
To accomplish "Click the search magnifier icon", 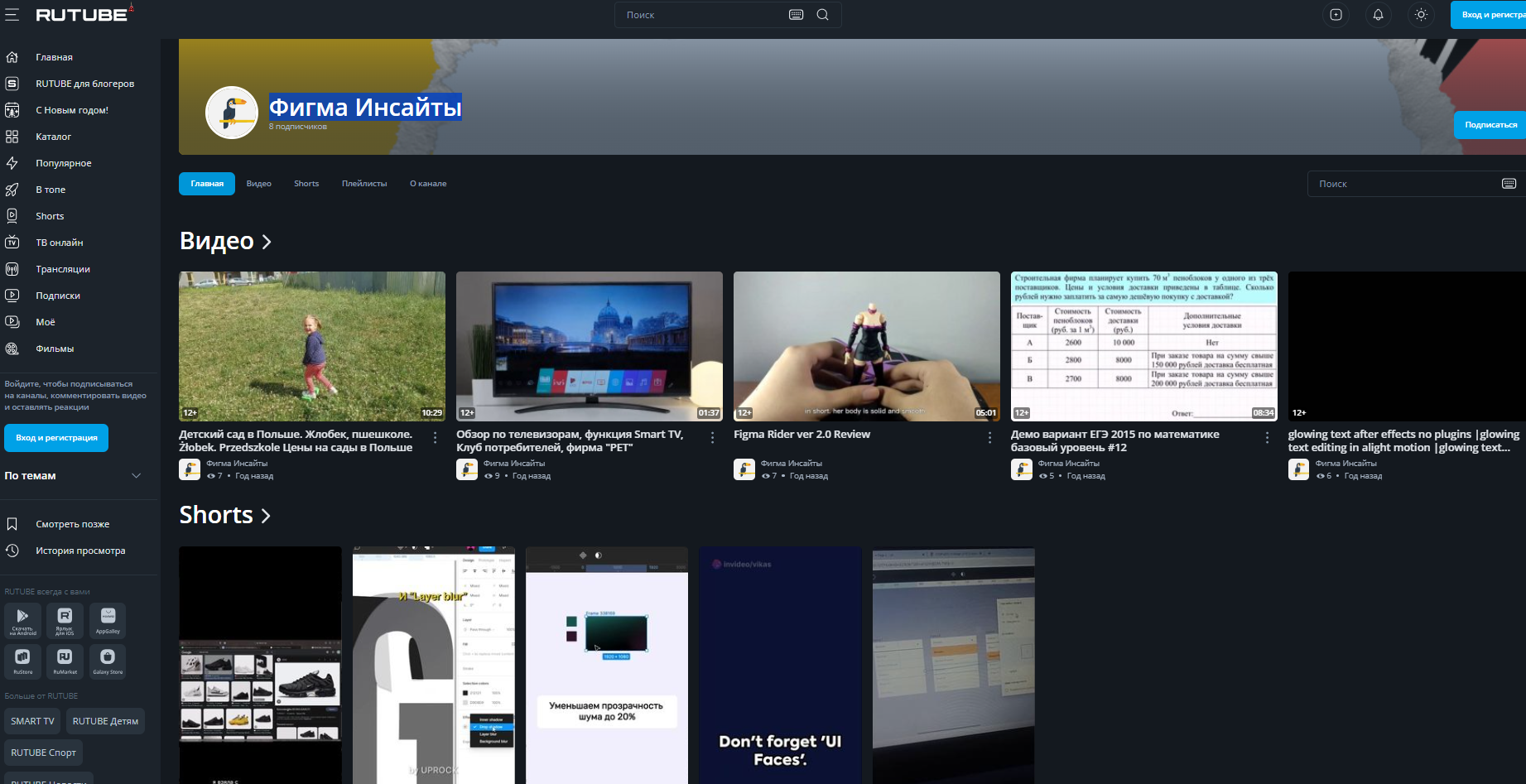I will pos(823,15).
